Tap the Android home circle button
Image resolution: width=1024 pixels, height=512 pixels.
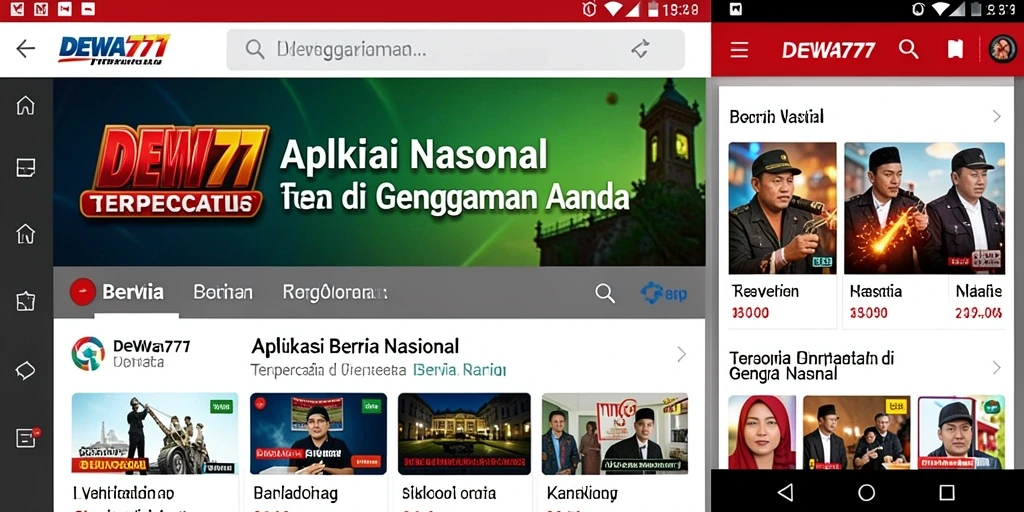pos(867,492)
